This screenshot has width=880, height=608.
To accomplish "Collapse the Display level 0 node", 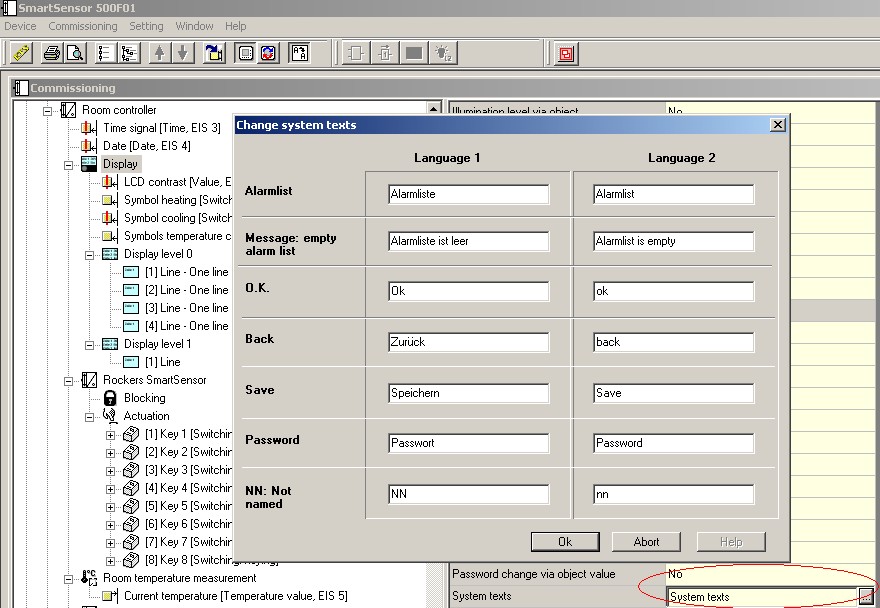I will (x=90, y=254).
